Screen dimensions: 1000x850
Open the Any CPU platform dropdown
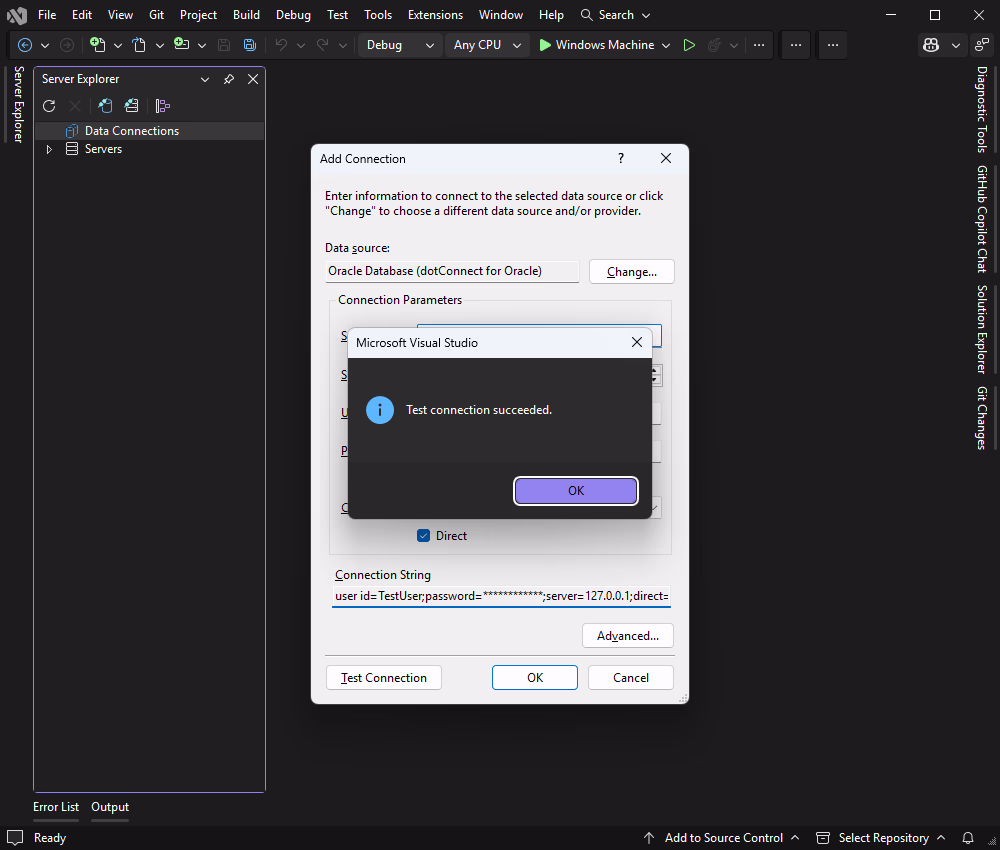pyautogui.click(x=487, y=45)
